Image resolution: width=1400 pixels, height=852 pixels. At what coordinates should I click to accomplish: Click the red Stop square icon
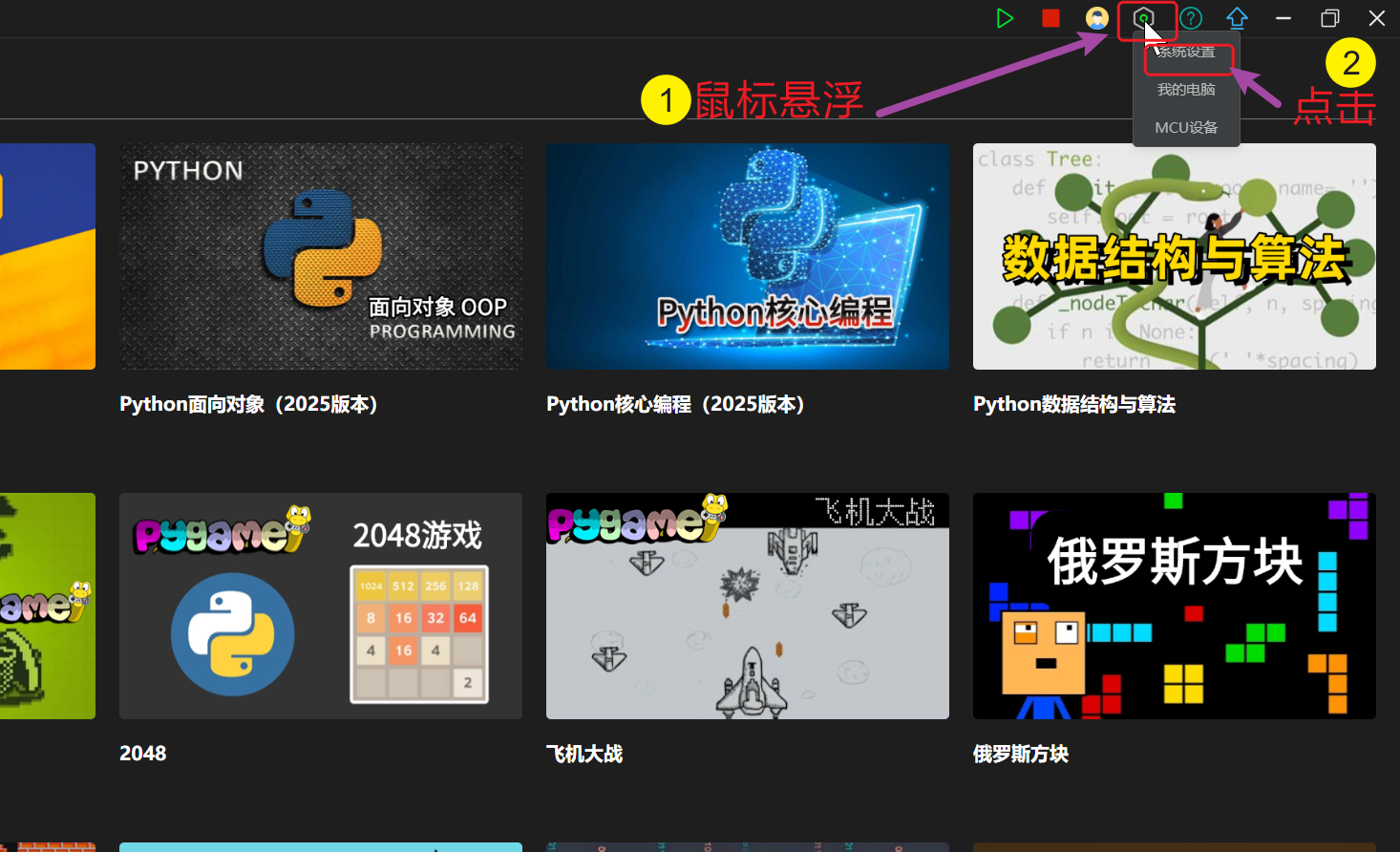pos(1050,18)
